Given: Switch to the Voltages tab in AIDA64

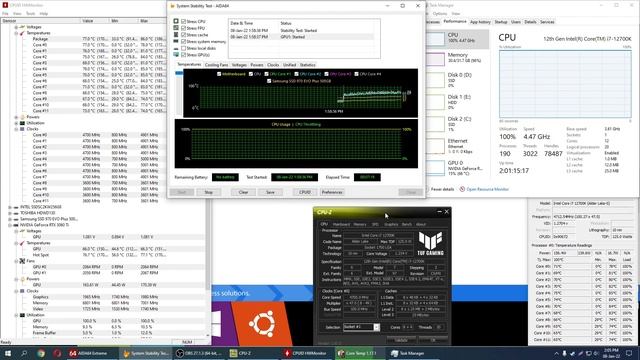Looking at the screenshot, I should tap(239, 65).
